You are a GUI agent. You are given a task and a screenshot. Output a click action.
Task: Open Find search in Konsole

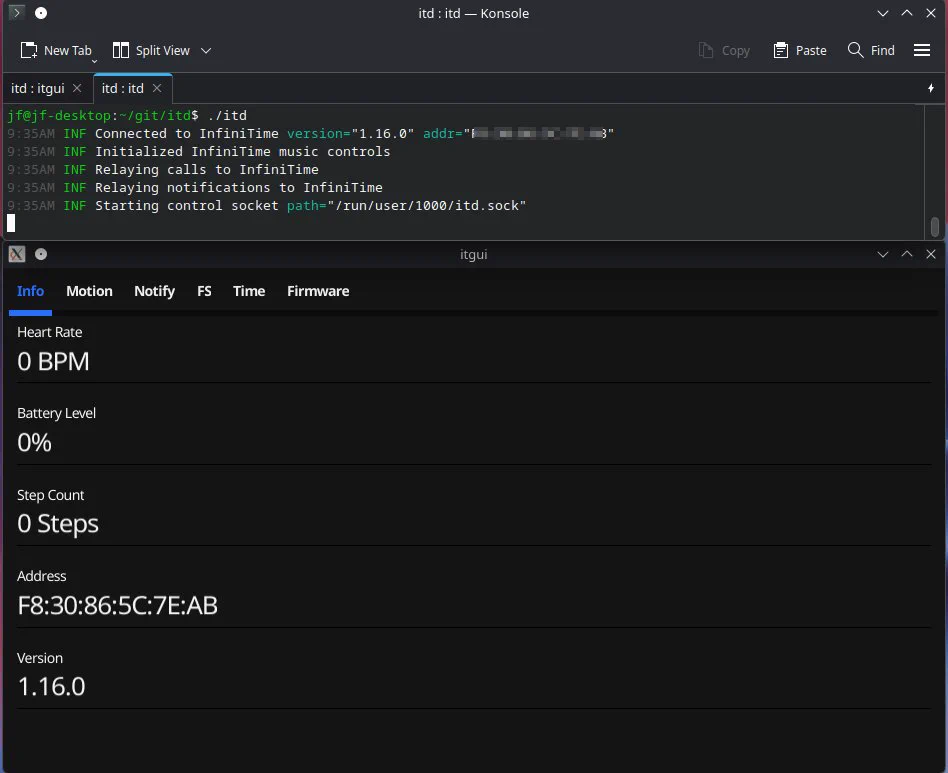(x=871, y=51)
